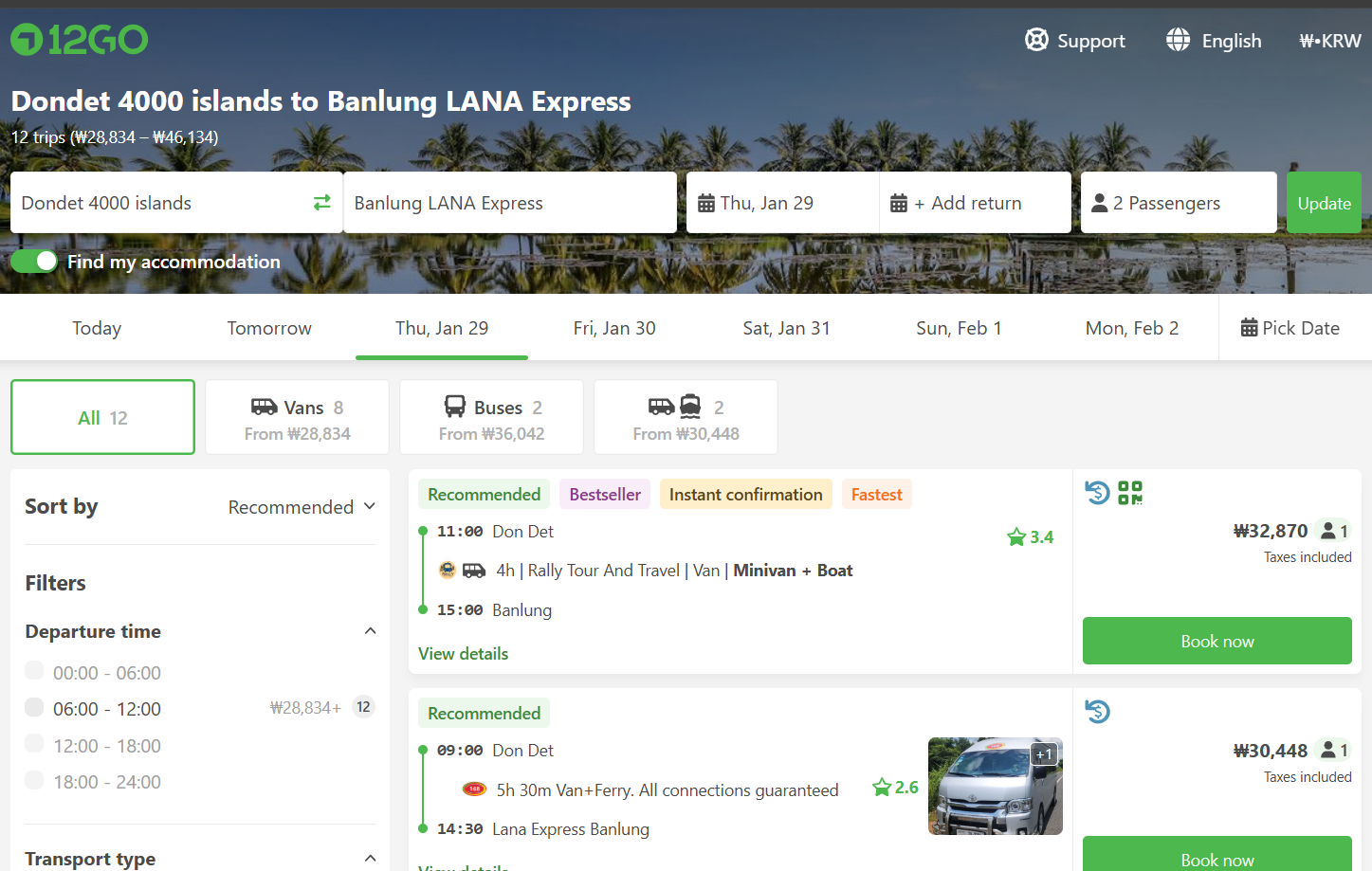The image size is (1372, 871).
Task: Check the 18:00 - 24:00 departure filter
Action: pyautogui.click(x=34, y=780)
